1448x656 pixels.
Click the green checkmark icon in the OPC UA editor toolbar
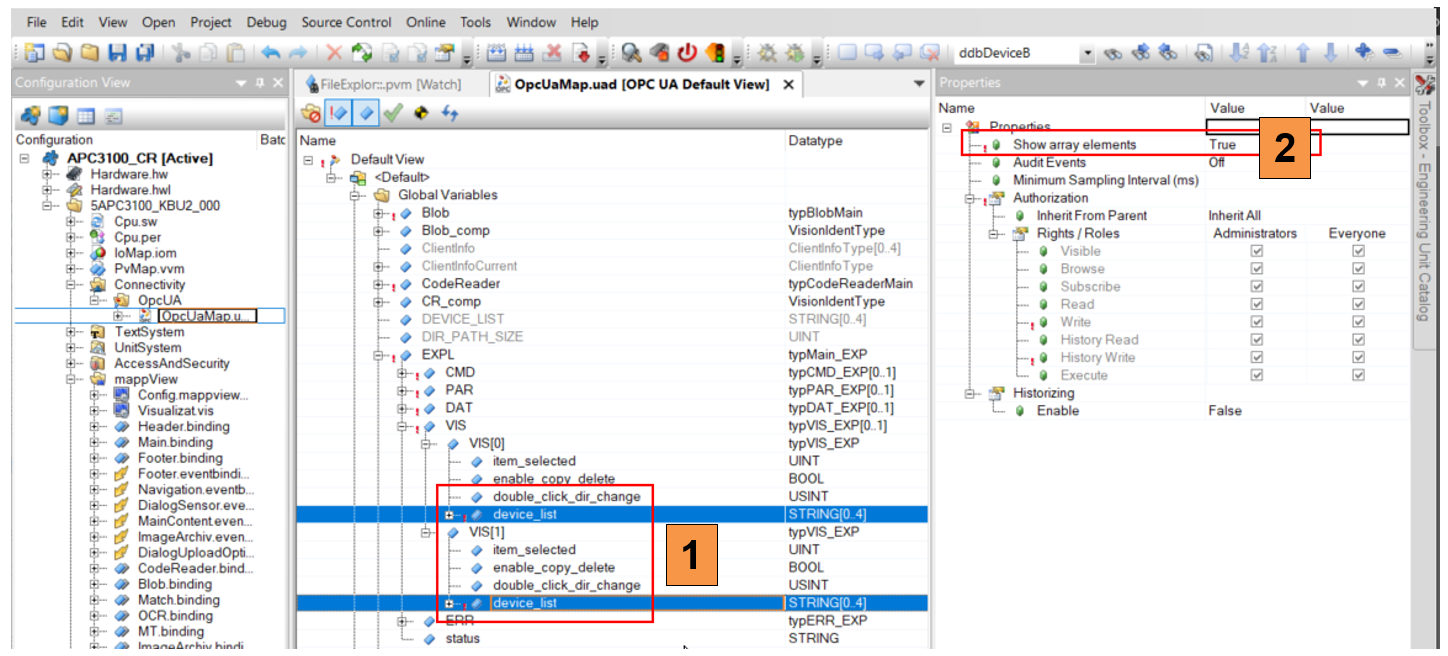pyautogui.click(x=393, y=114)
